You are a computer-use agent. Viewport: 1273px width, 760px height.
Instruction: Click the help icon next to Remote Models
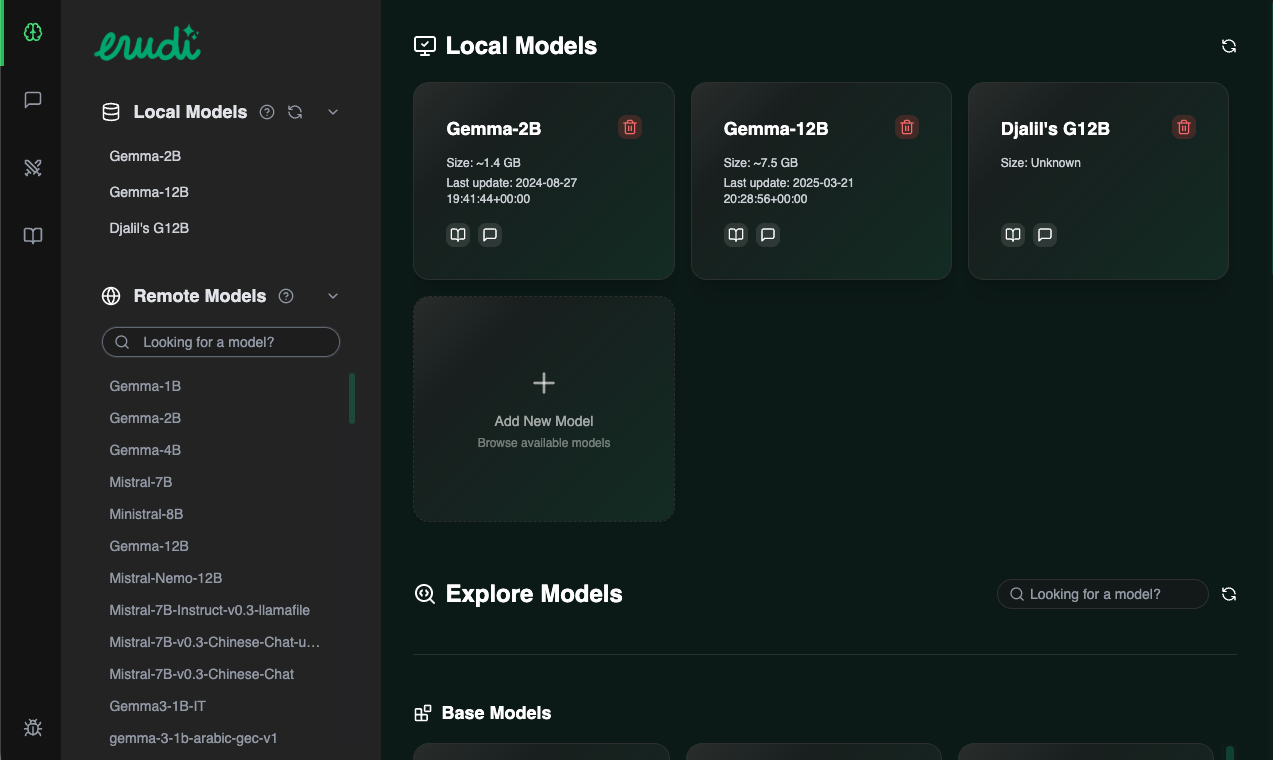click(286, 296)
